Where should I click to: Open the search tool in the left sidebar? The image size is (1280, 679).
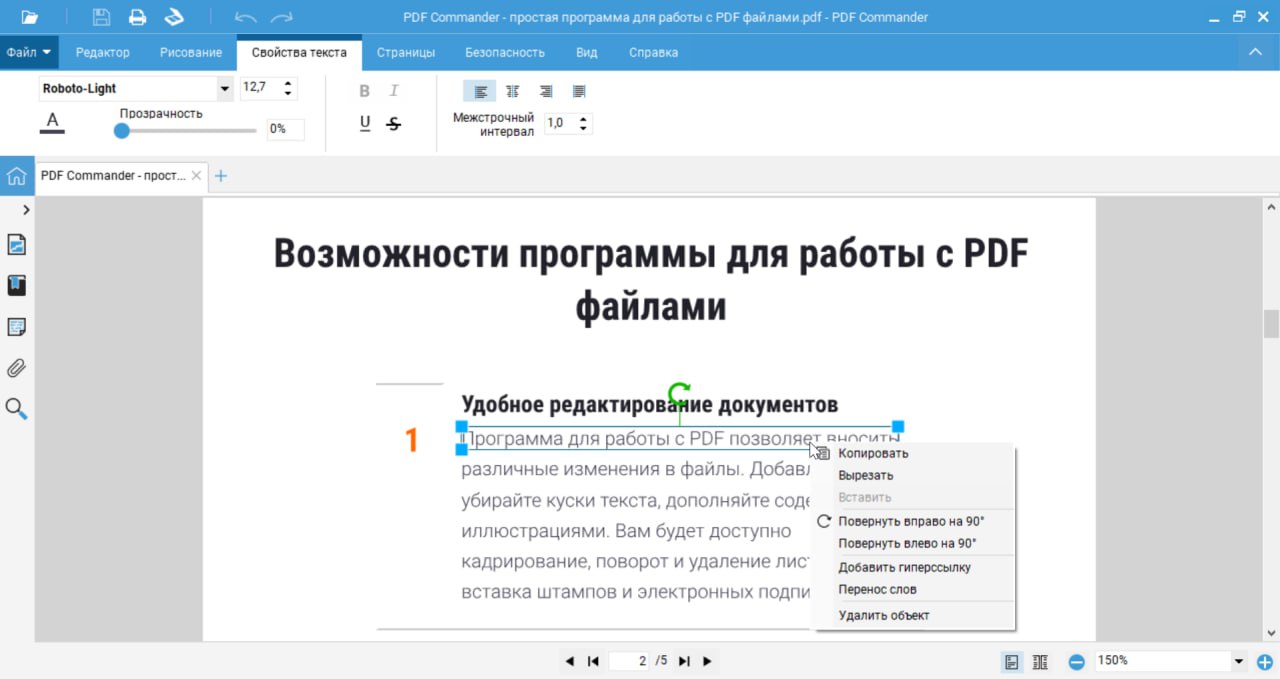coord(16,409)
